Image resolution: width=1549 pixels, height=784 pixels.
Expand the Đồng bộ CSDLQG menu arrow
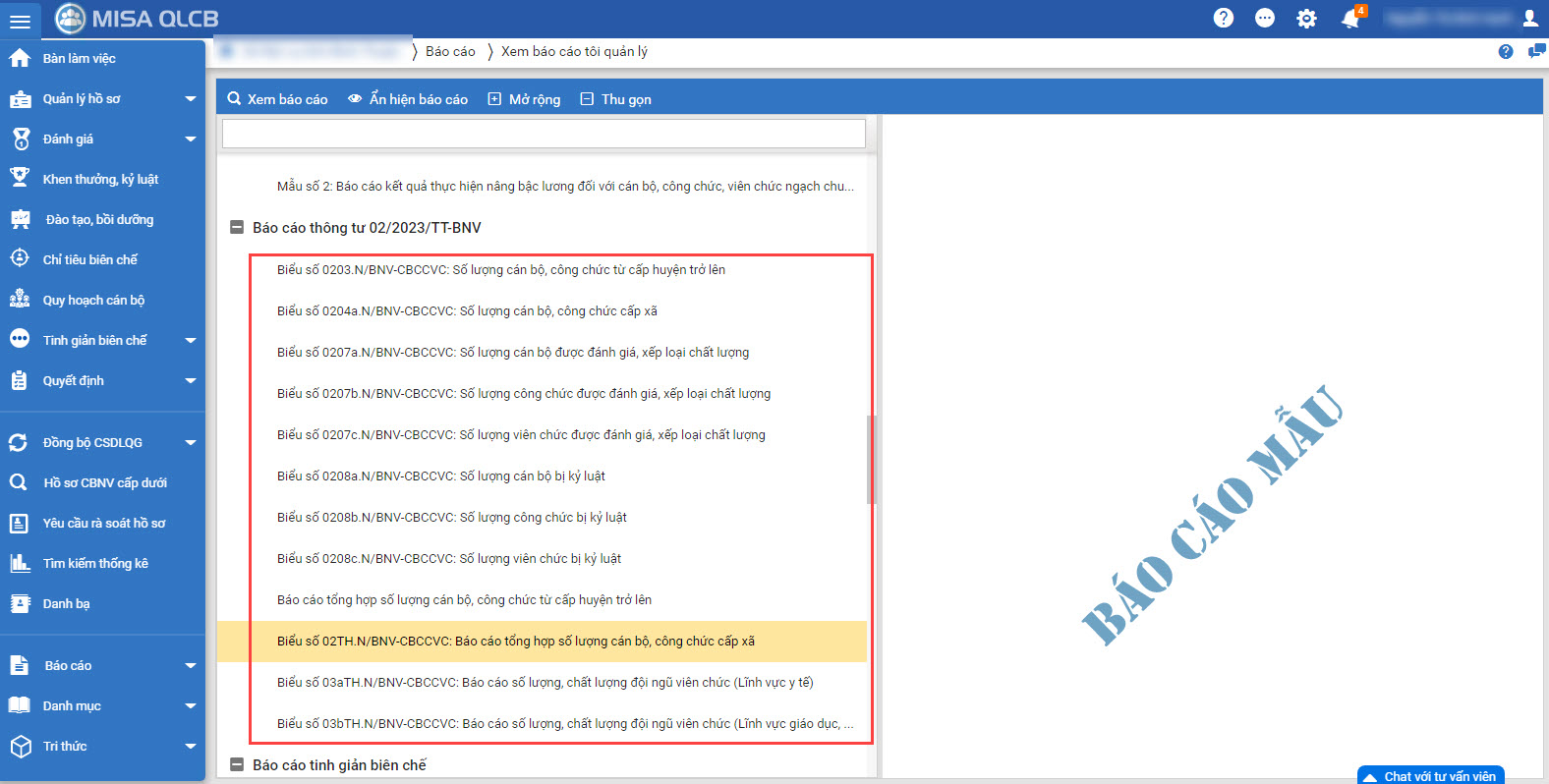191,442
